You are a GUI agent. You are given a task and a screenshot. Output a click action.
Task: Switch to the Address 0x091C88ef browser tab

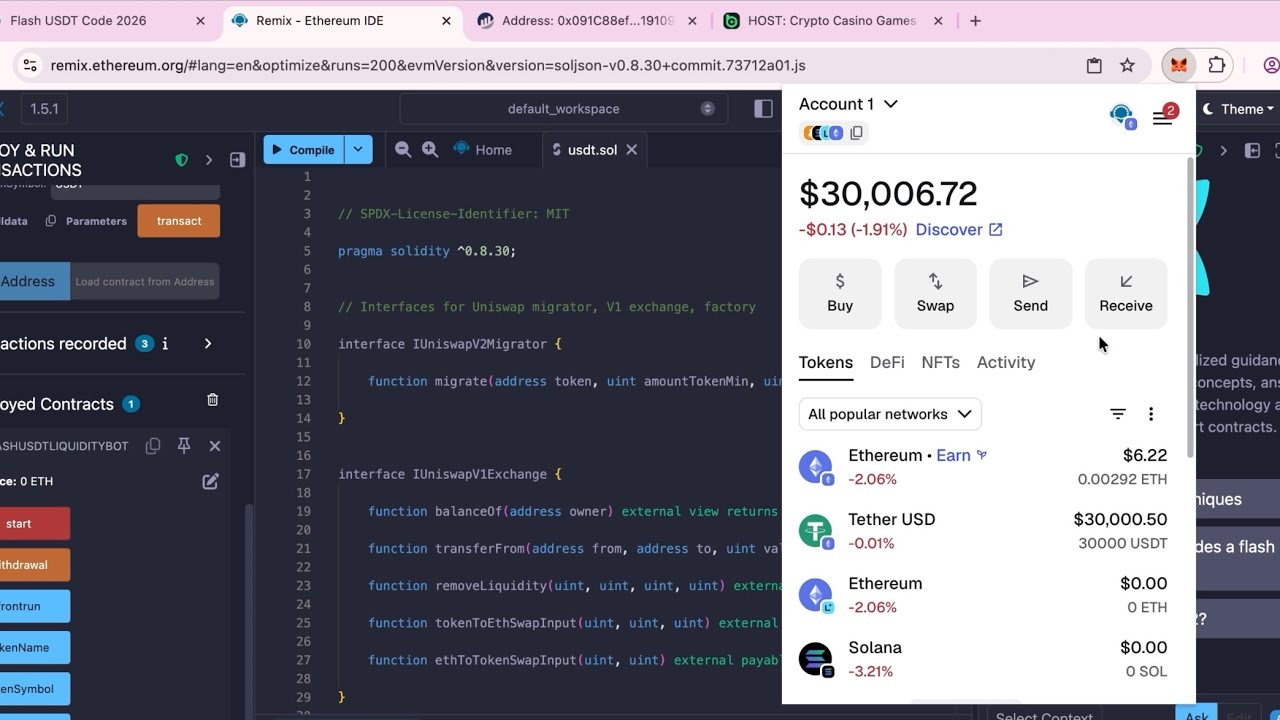(589, 20)
